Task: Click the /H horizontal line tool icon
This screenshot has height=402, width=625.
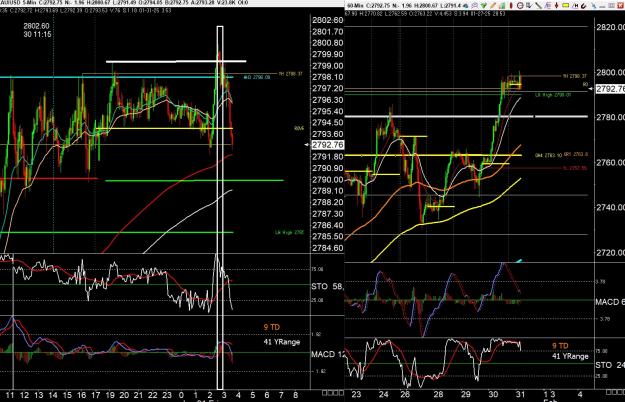Action: [x=575, y=6]
